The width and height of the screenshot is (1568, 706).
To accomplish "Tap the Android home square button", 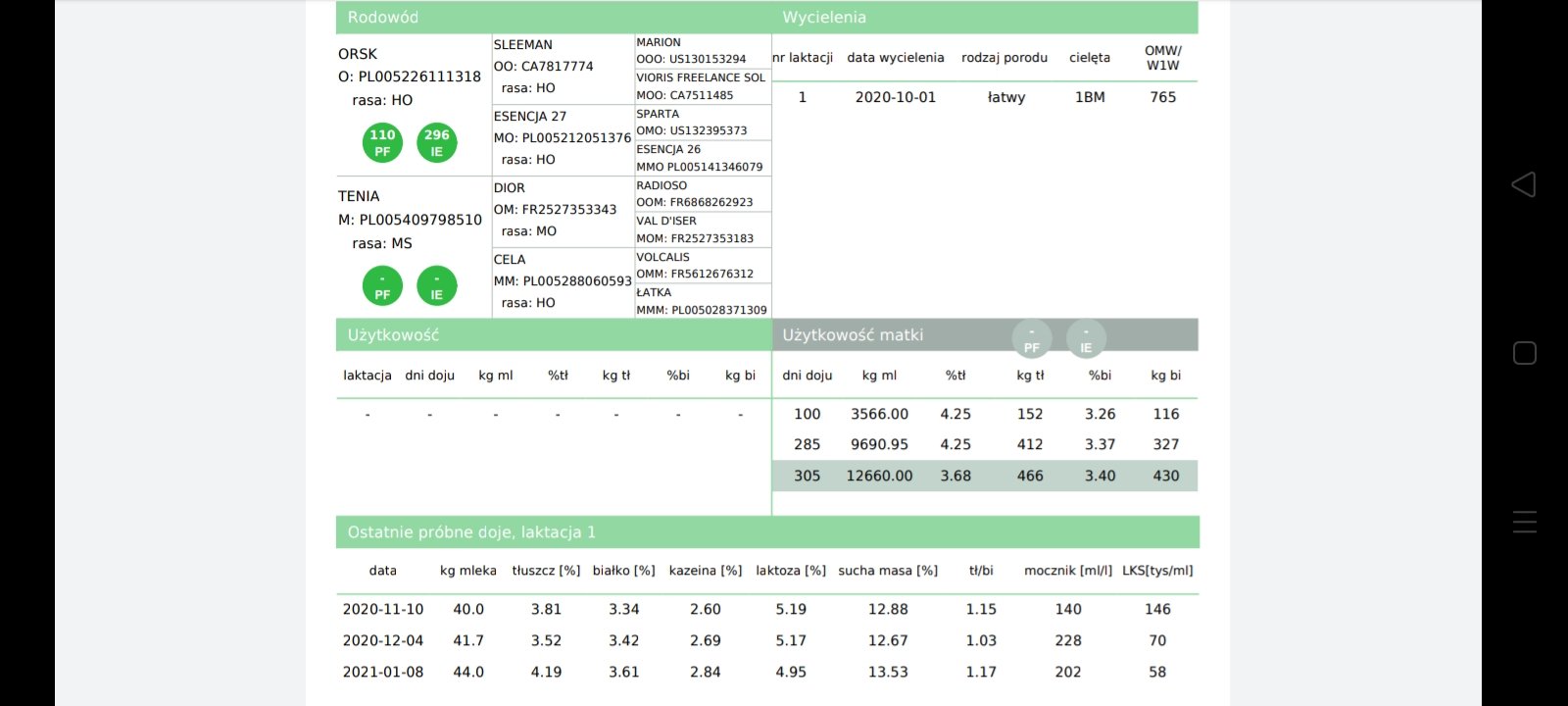I will tap(1524, 353).
